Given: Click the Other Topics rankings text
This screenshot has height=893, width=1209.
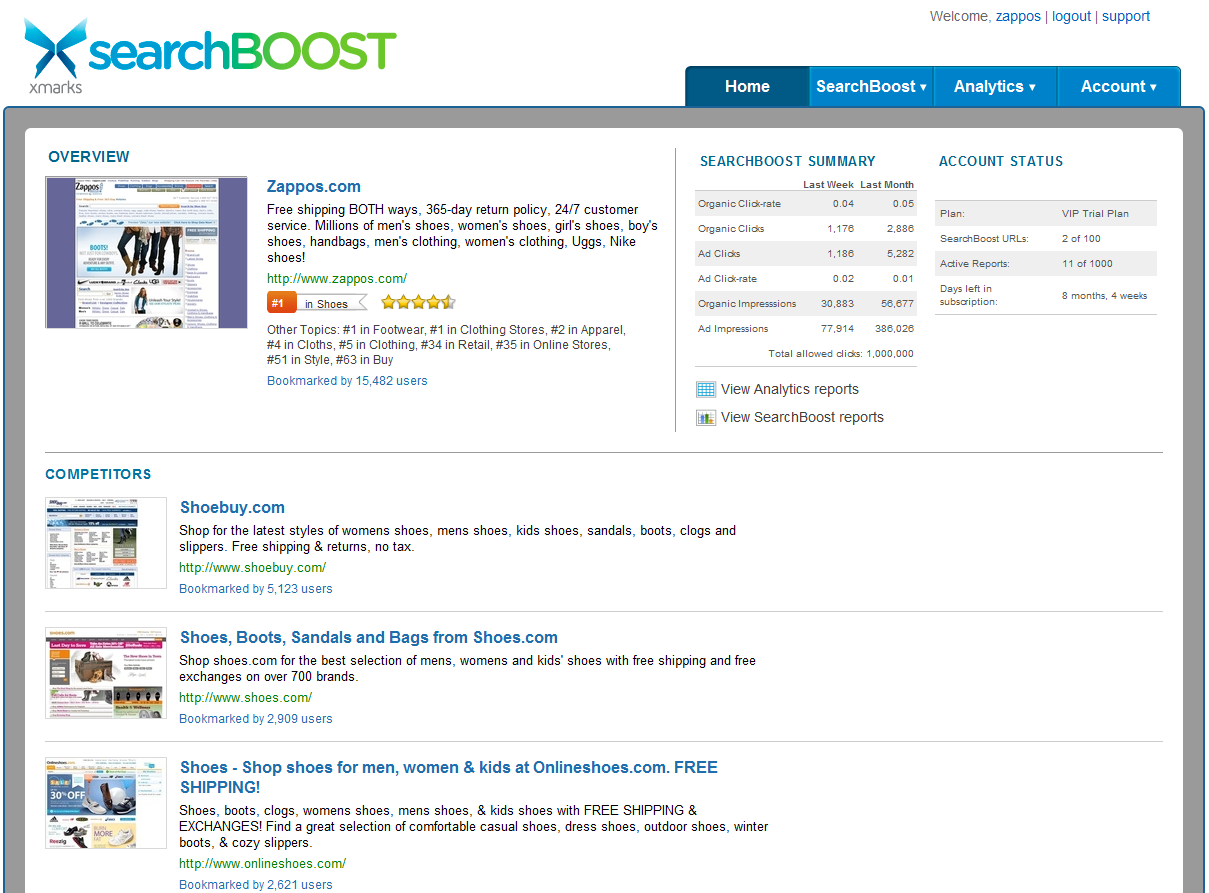Looking at the screenshot, I should (x=446, y=345).
